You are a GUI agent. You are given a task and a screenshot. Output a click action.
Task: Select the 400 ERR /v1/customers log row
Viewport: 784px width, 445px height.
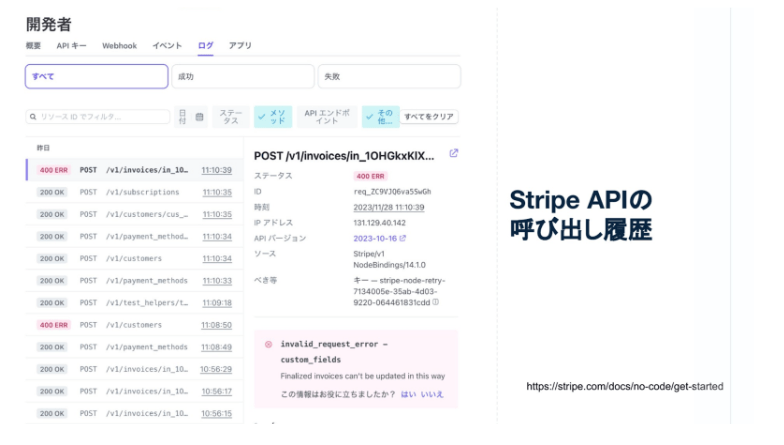click(134, 325)
